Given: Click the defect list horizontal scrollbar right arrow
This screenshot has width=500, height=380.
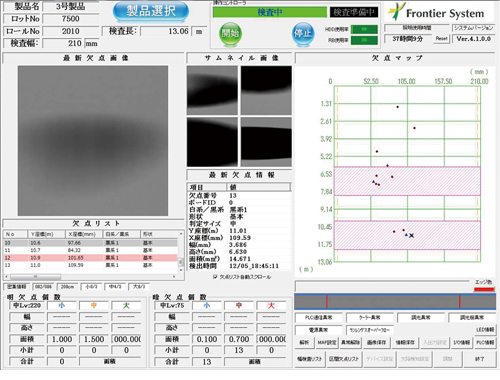Looking at the screenshot, I should click(174, 277).
